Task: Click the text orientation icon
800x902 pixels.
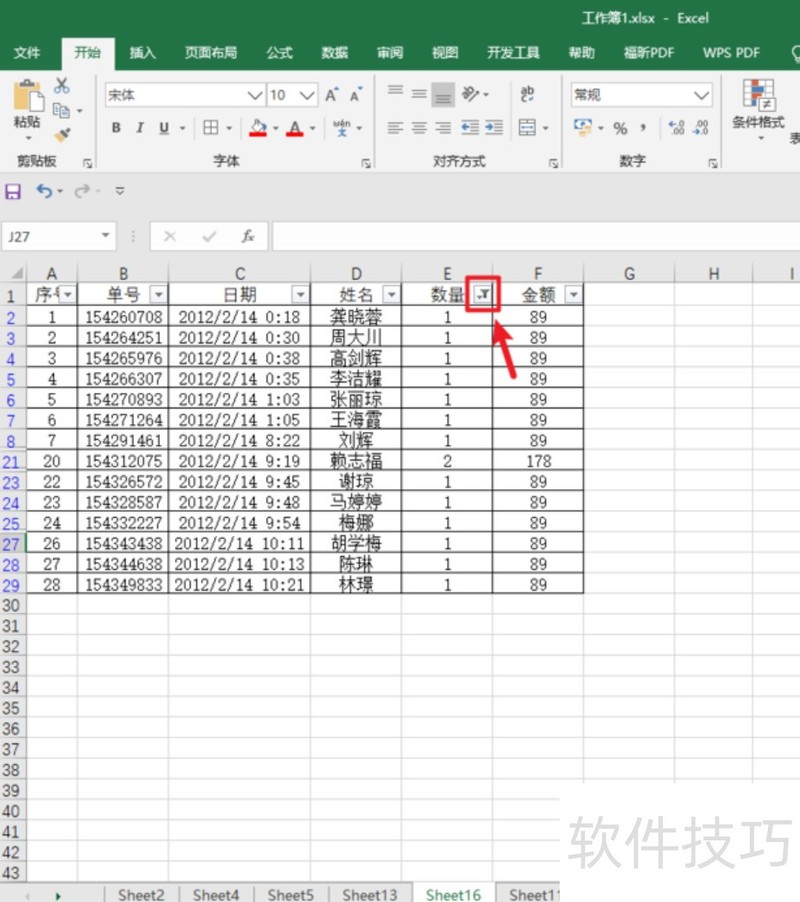Action: 471,94
